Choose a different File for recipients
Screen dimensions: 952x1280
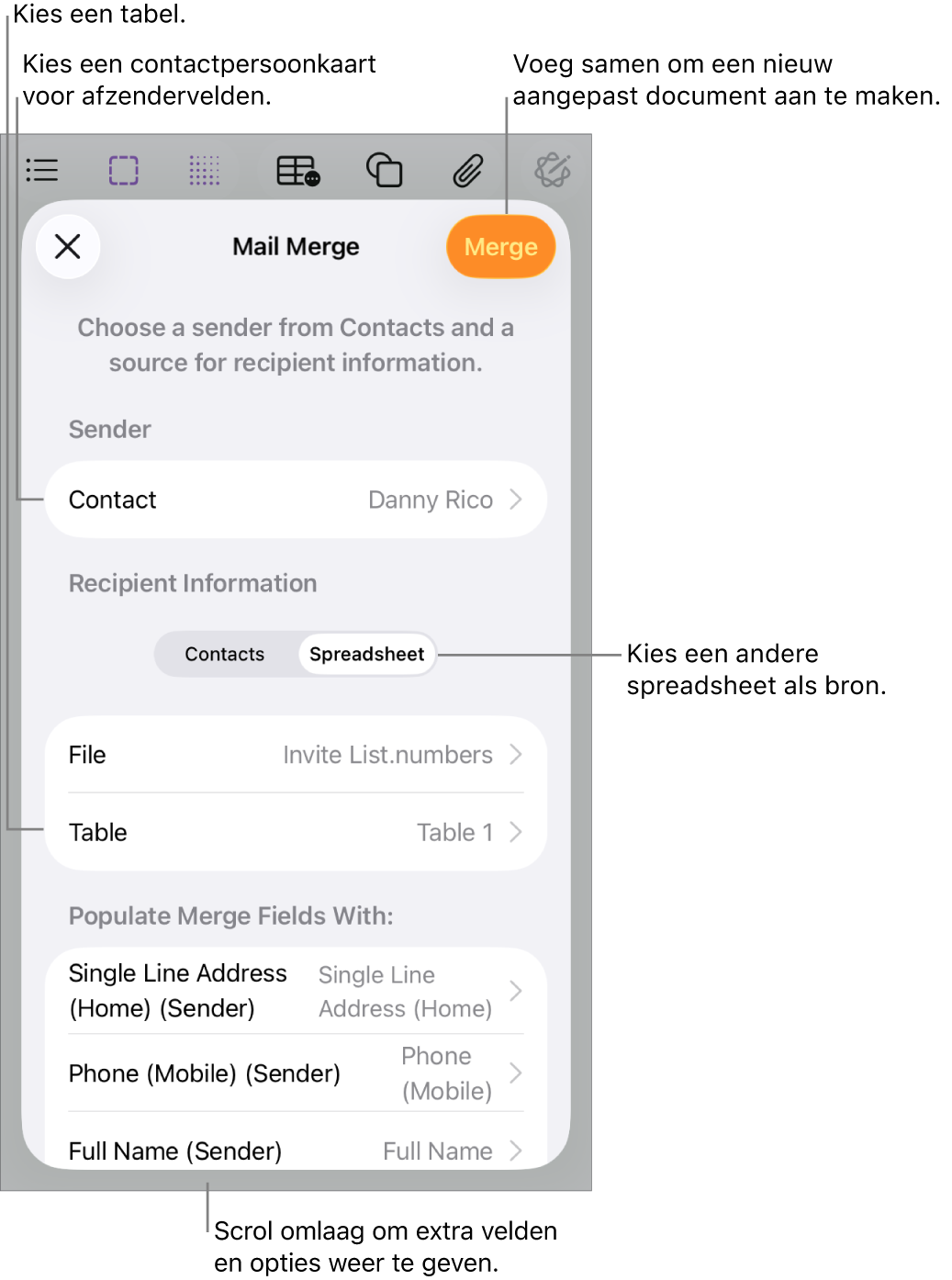click(x=296, y=755)
